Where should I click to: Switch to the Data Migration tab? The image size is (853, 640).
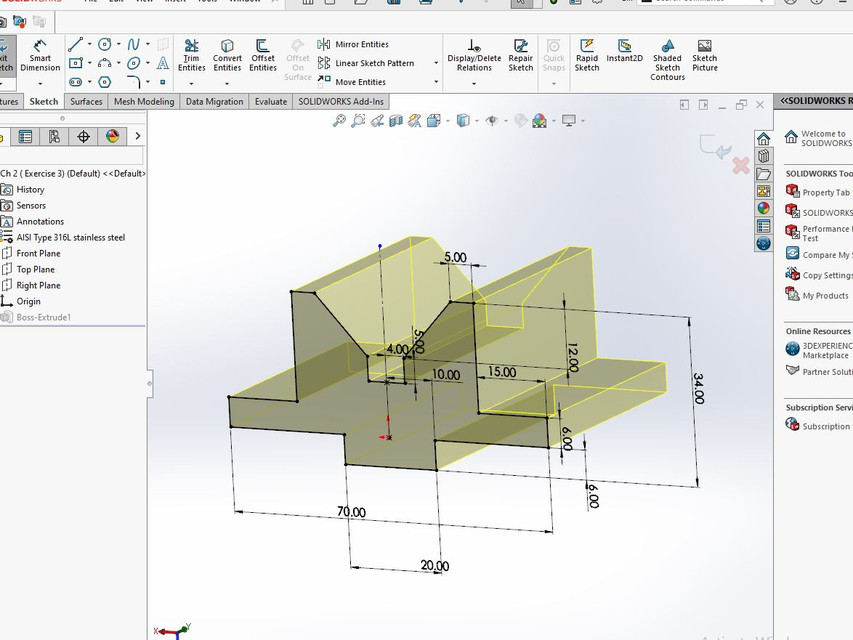pos(214,102)
